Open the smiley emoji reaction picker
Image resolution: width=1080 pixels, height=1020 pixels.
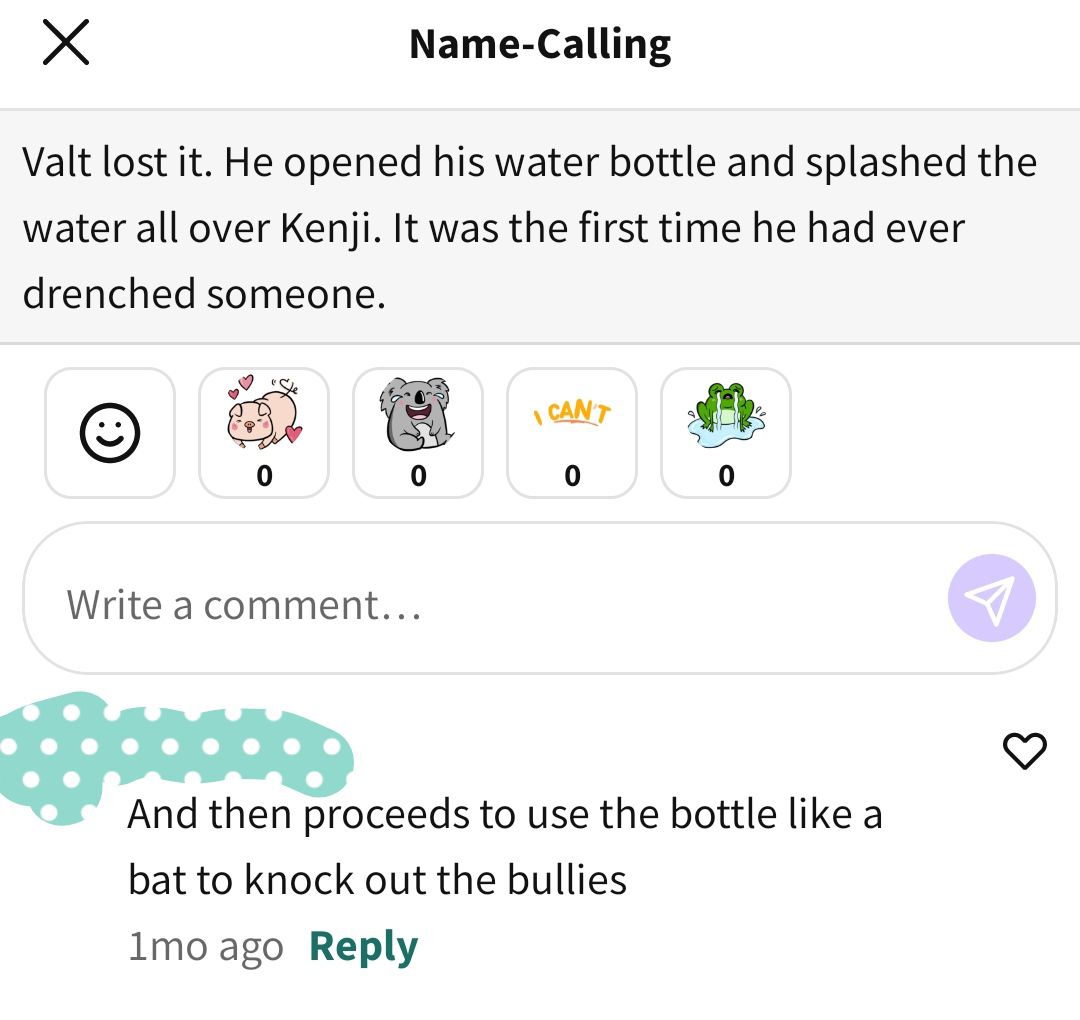coord(110,433)
